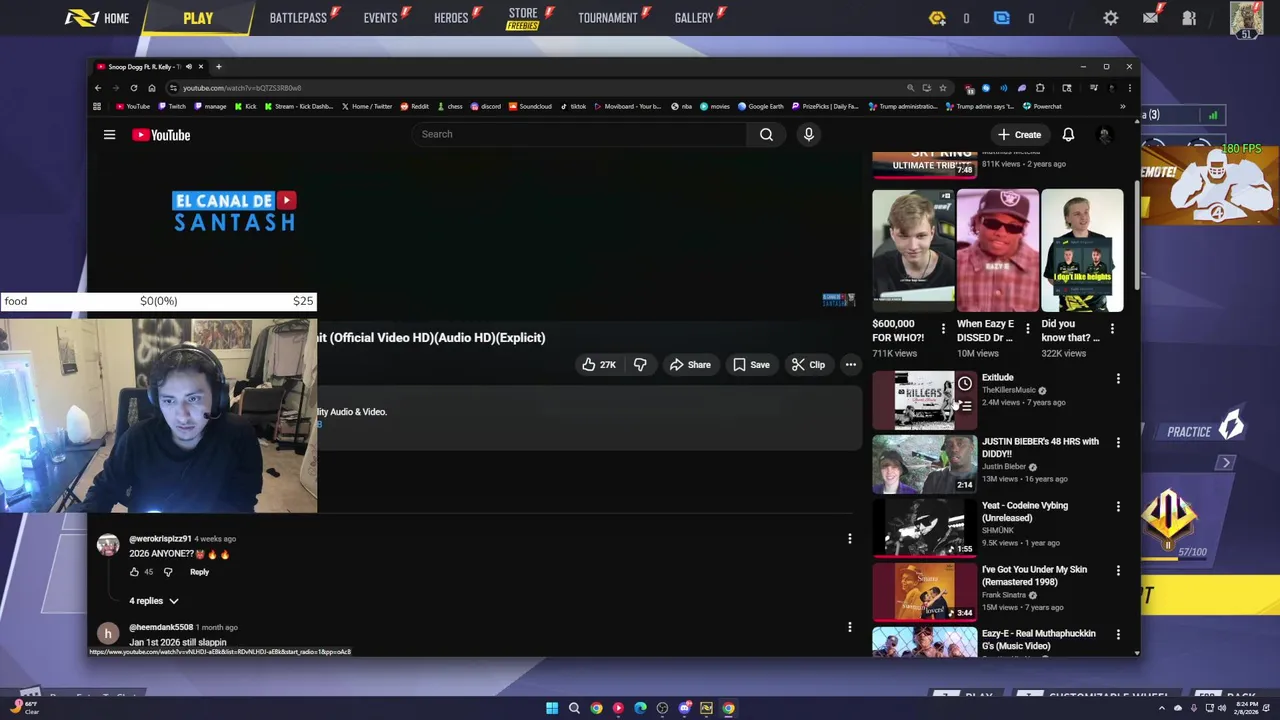
Task: Click the browser back arrow
Action: coord(97,88)
